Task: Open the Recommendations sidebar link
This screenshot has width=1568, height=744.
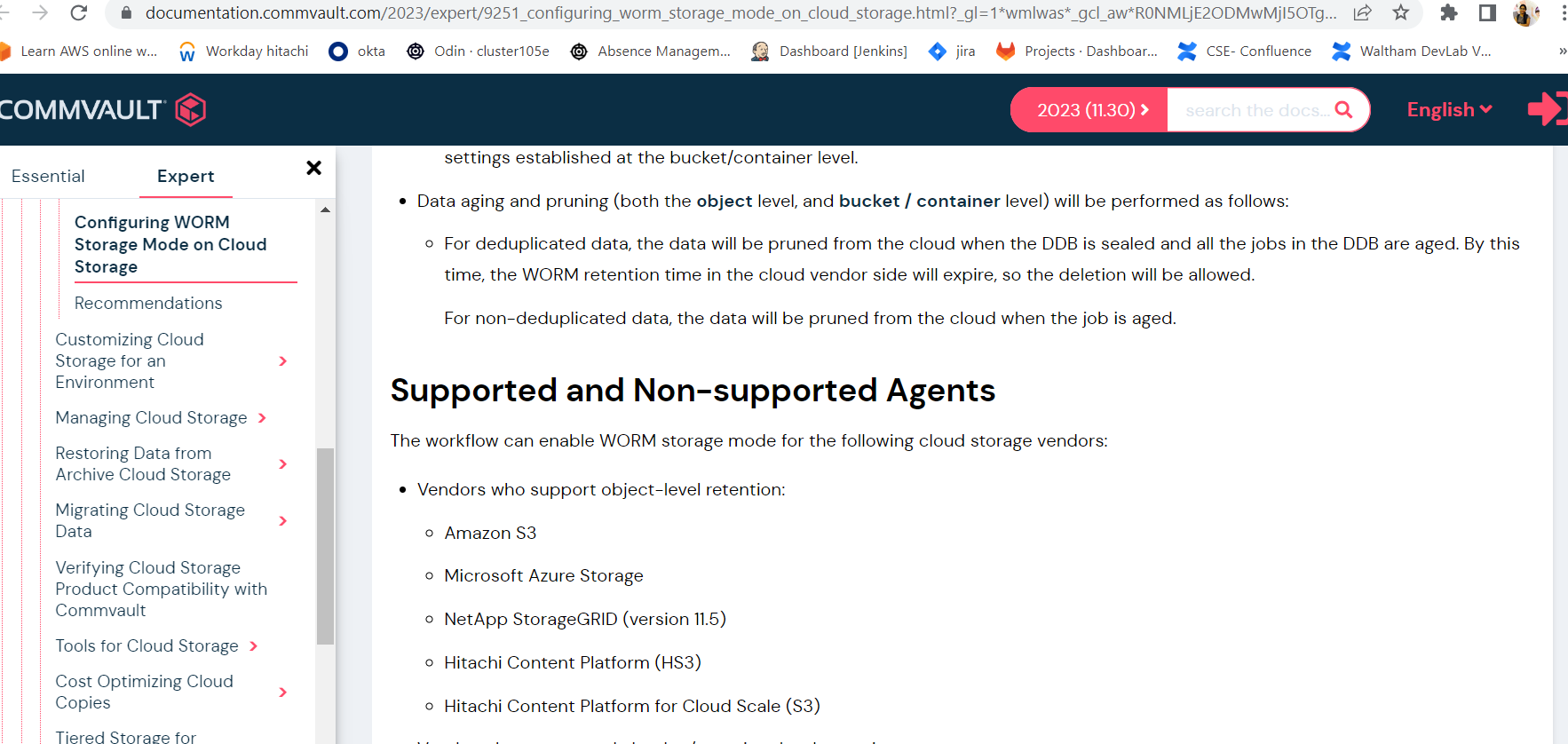Action: (148, 303)
